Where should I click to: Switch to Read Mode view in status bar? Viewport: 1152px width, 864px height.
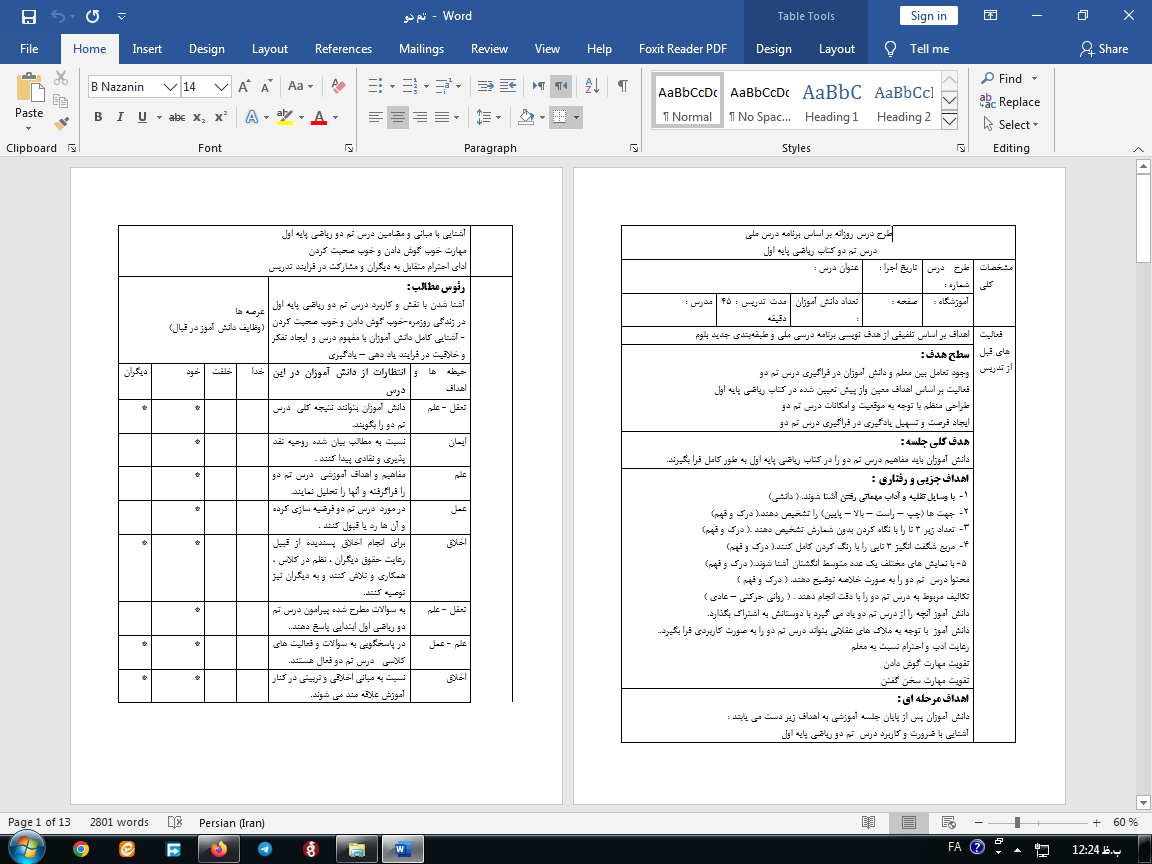[x=868, y=823]
